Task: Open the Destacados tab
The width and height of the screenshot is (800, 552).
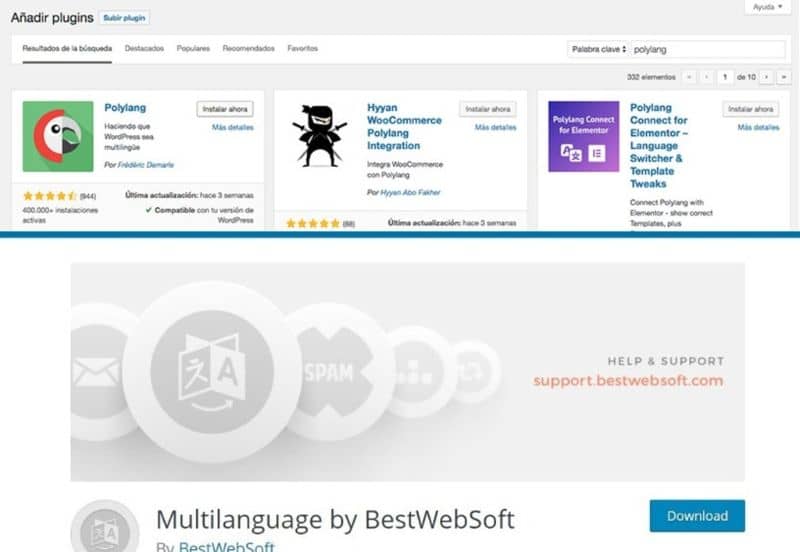Action: coord(144,48)
